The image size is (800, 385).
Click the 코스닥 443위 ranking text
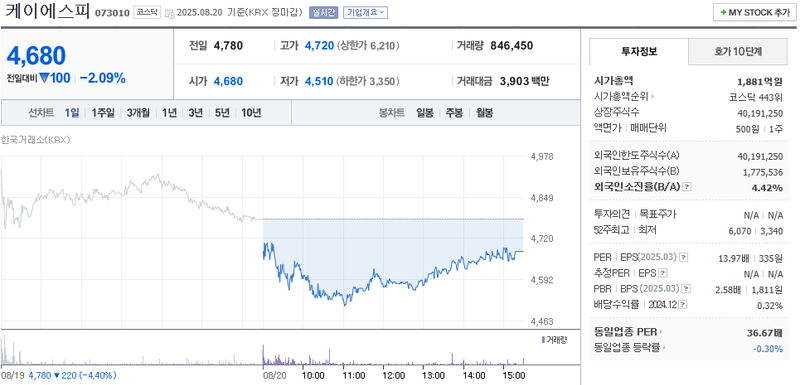click(756, 96)
